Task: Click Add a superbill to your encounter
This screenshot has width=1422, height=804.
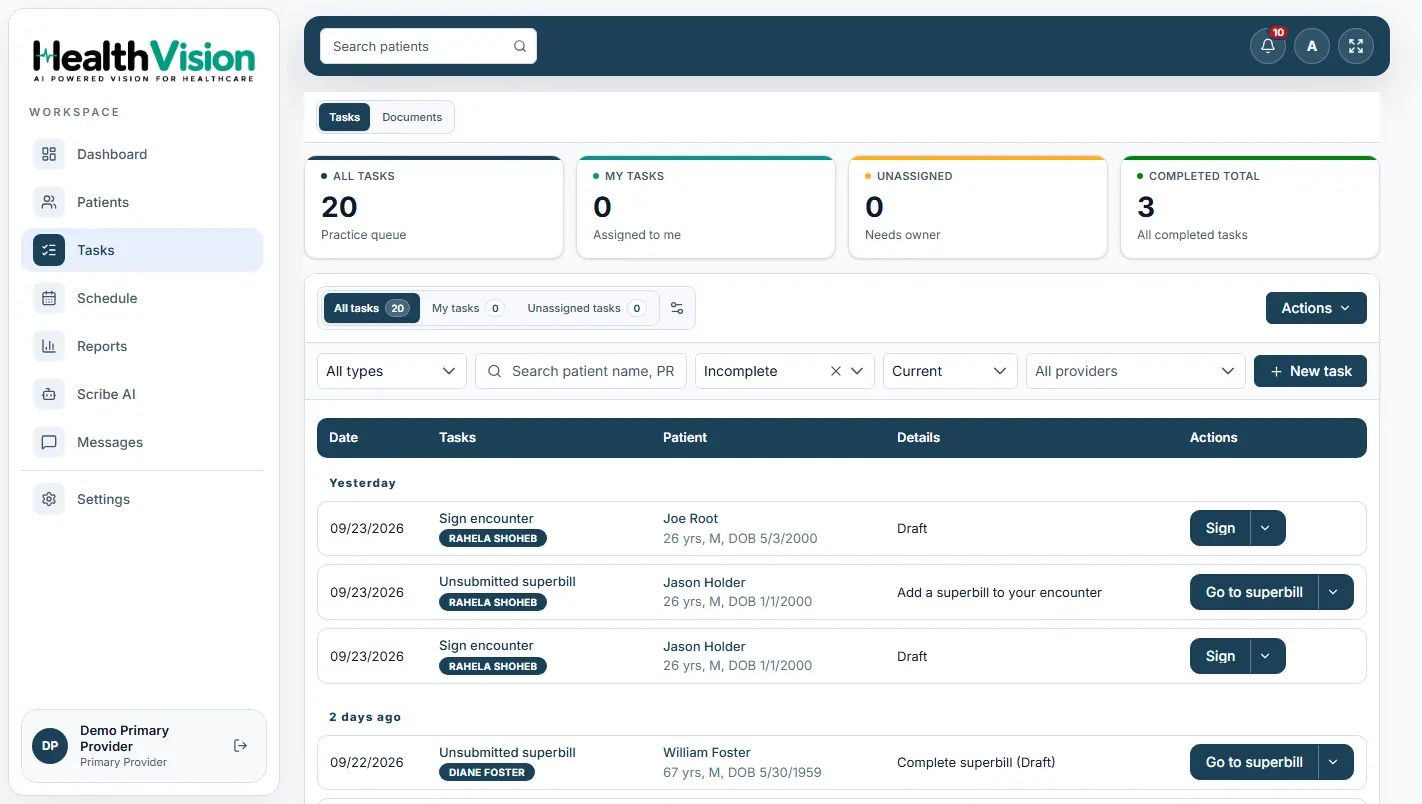Action: 999,592
